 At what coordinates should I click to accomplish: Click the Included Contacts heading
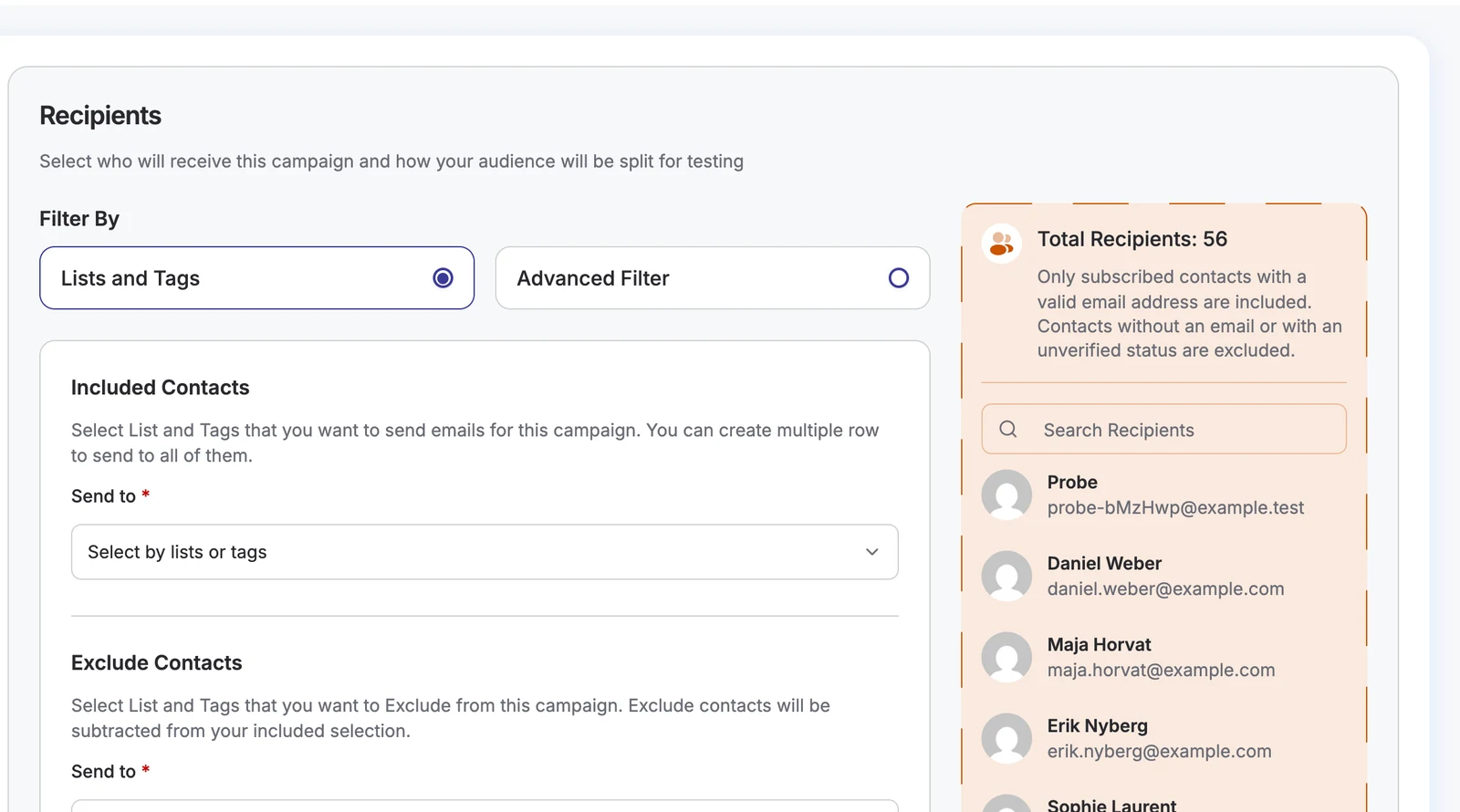(160, 388)
